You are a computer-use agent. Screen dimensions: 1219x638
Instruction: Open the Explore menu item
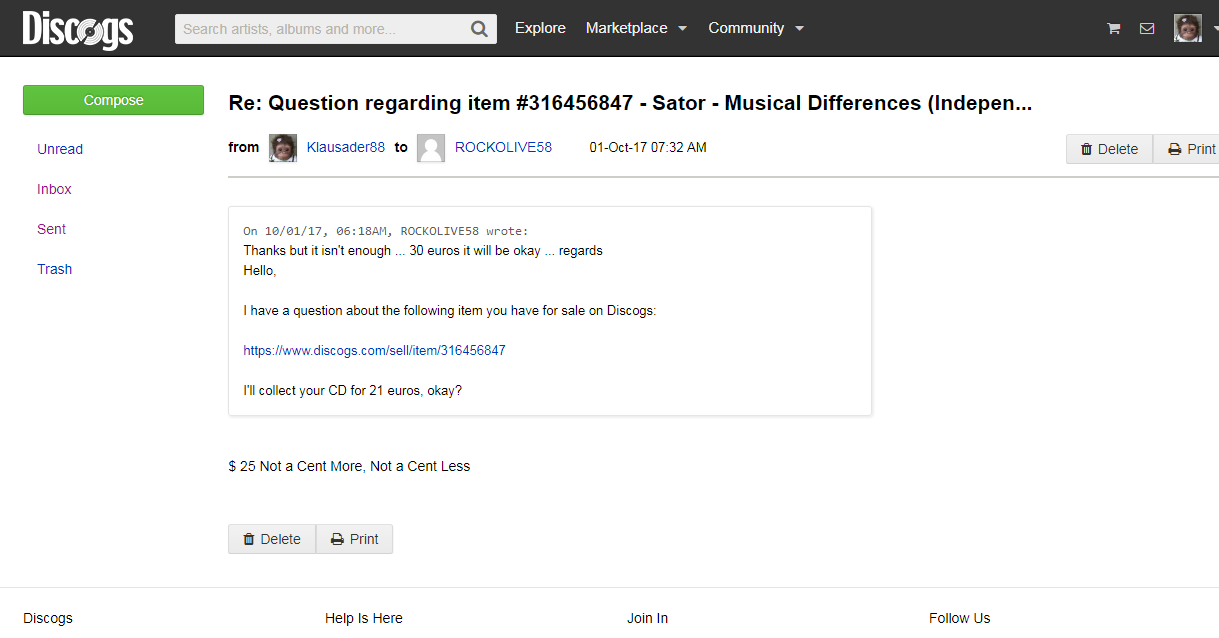click(540, 28)
